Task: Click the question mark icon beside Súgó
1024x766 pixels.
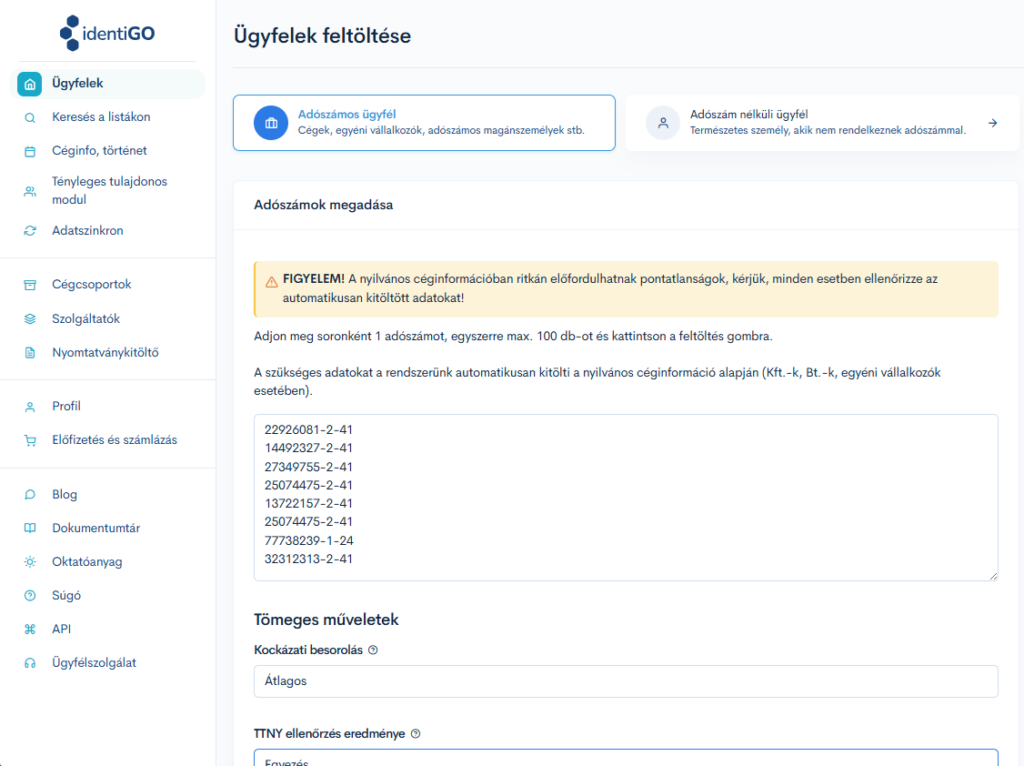Action: coord(30,596)
